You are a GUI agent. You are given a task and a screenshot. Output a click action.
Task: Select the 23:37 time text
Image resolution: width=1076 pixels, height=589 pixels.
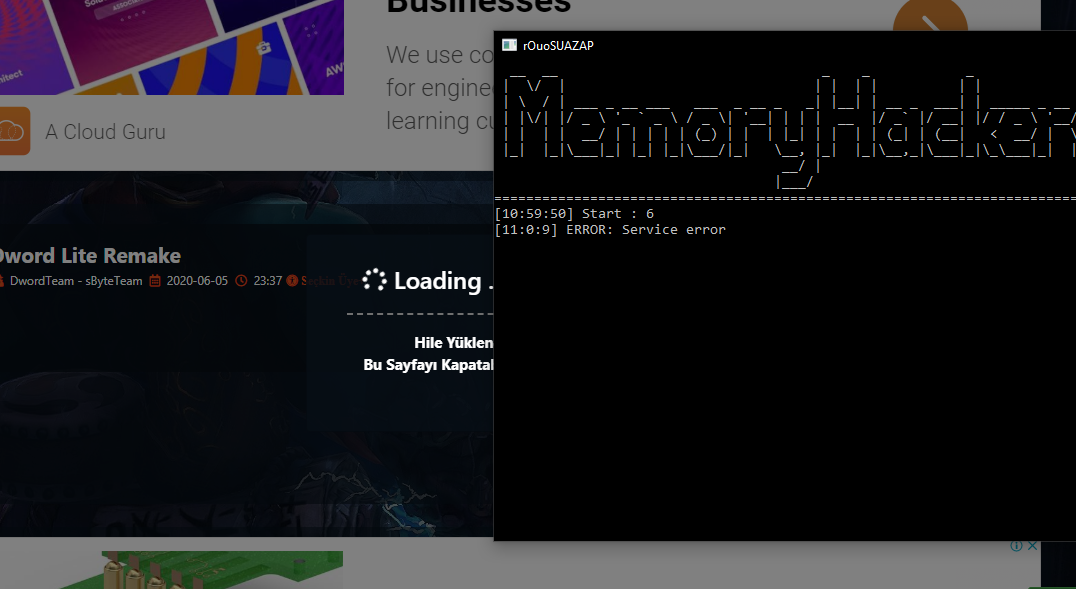[x=268, y=281]
